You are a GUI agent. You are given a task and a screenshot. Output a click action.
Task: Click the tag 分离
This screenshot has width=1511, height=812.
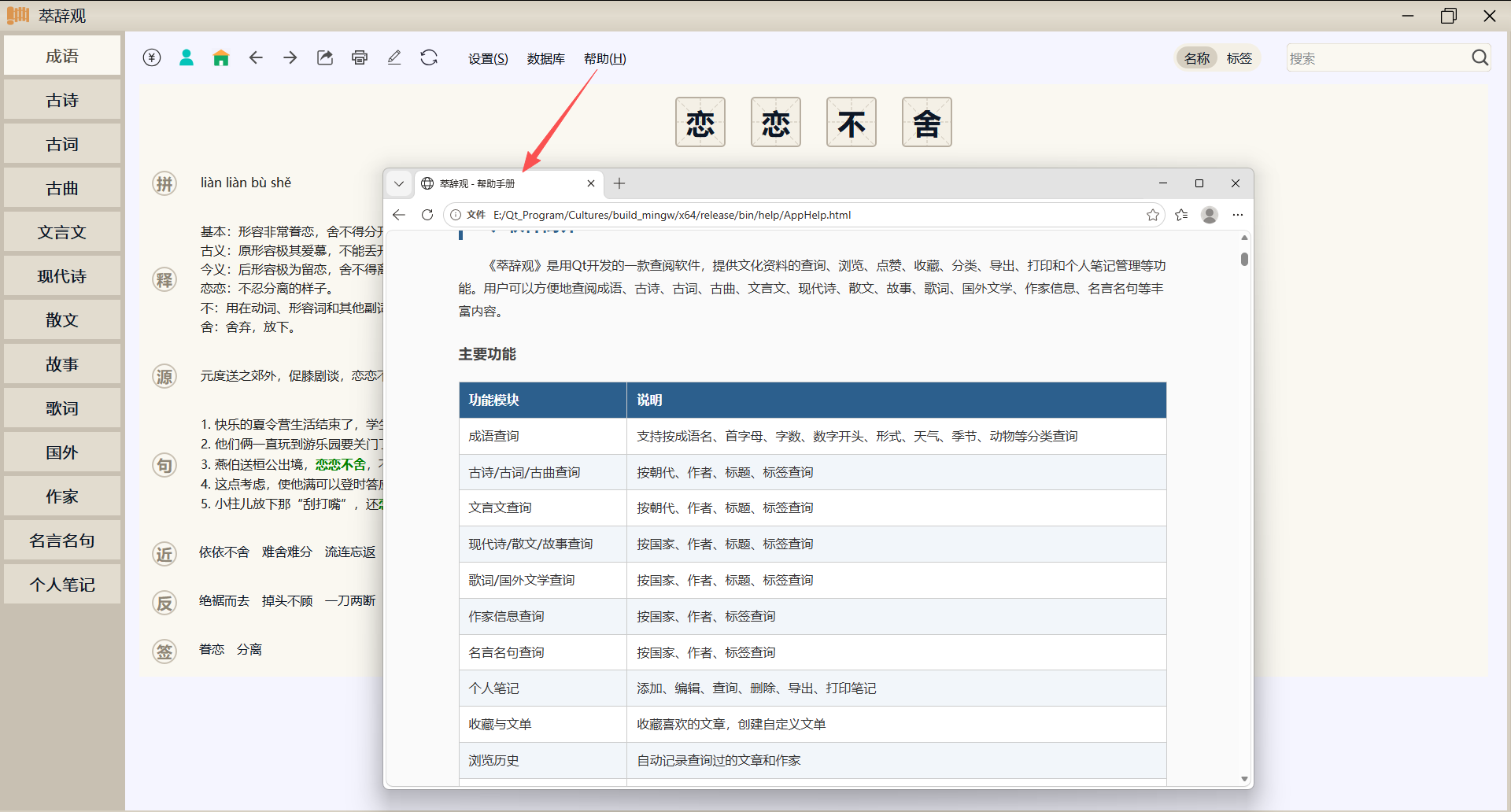tap(249, 649)
